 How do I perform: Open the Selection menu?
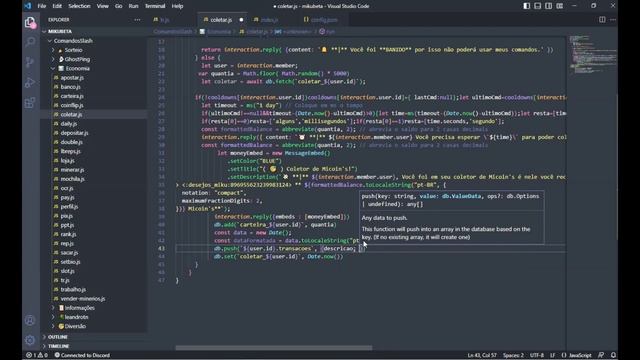click(x=79, y=6)
